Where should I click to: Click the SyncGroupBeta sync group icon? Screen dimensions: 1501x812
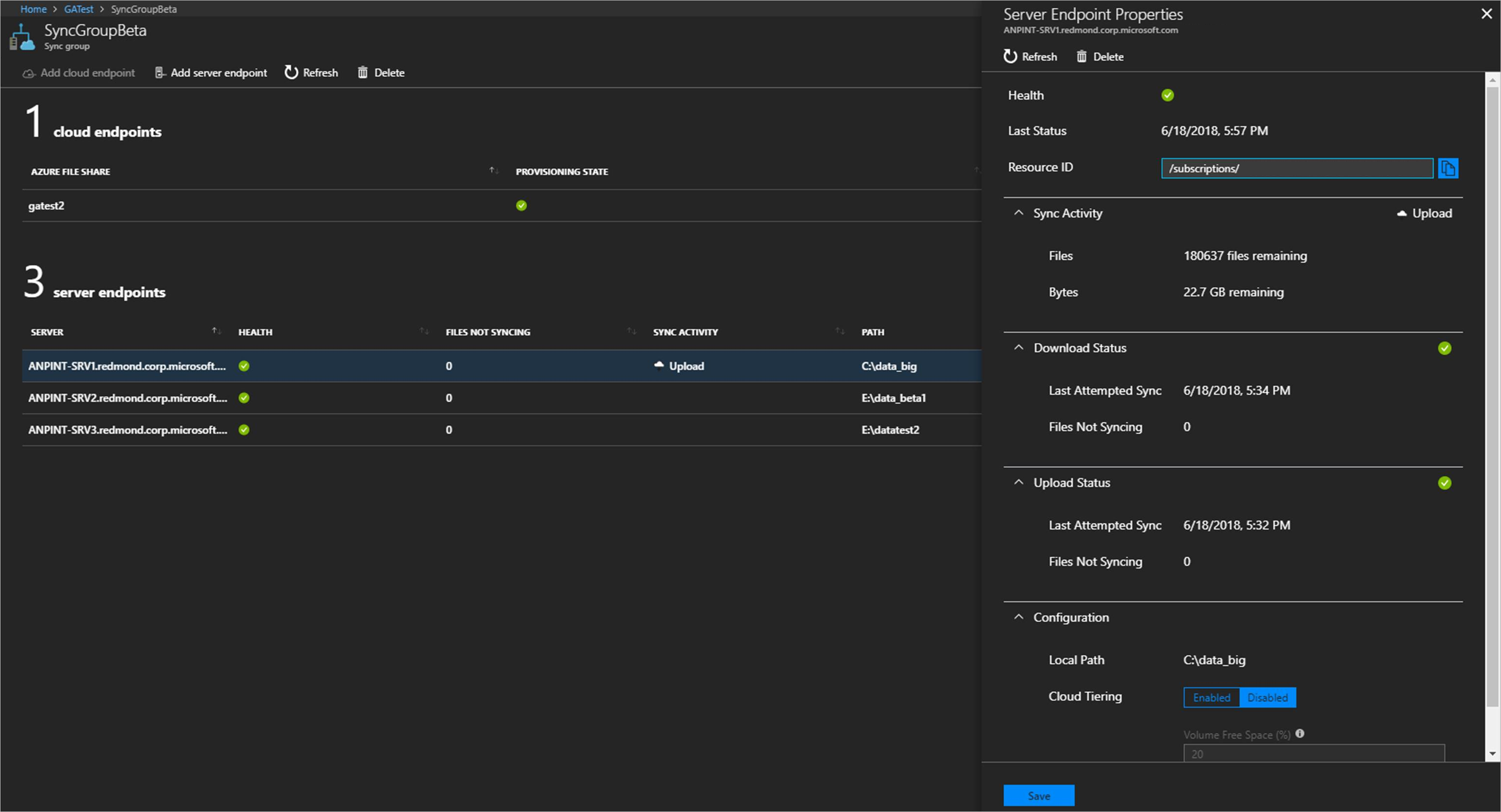coord(22,37)
